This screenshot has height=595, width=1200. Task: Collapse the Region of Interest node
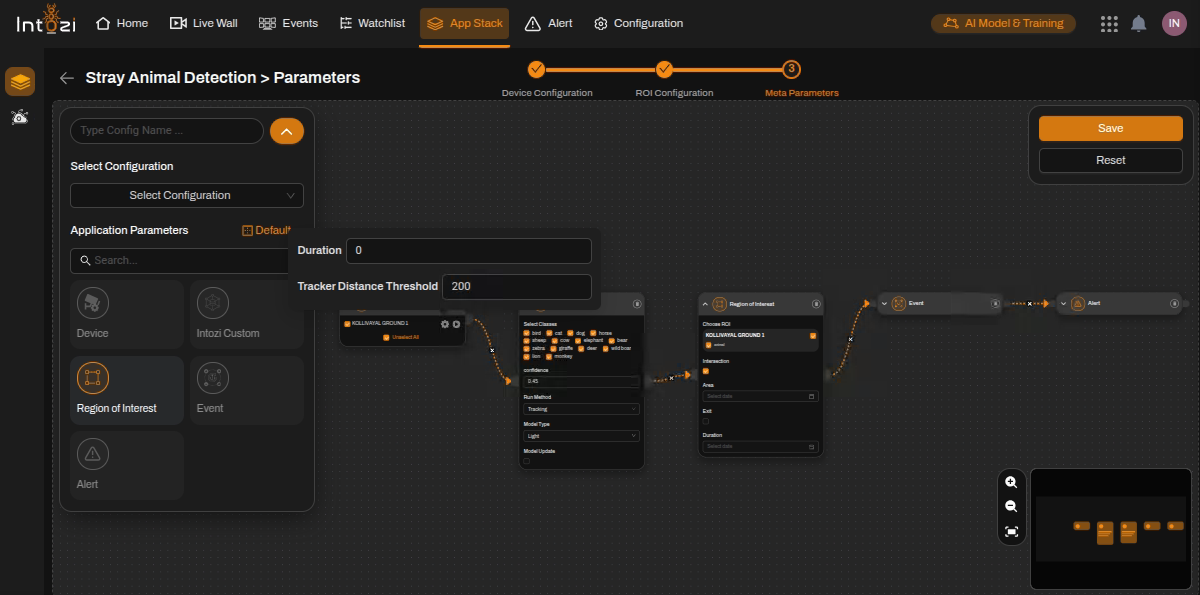click(x=705, y=304)
